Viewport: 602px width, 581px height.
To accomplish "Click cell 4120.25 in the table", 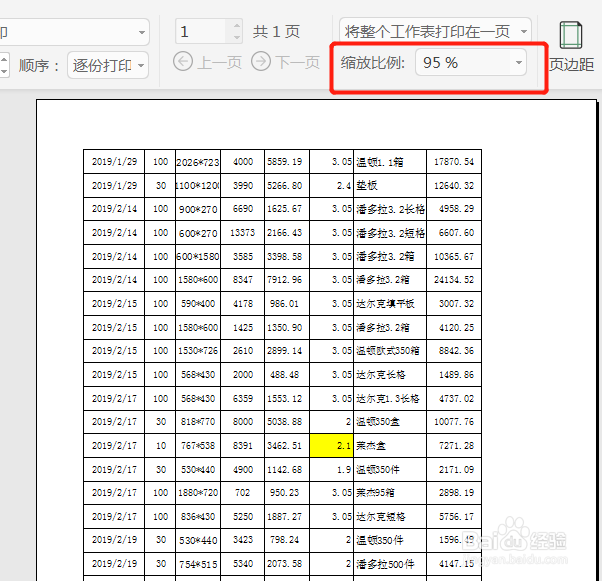I will click(454, 327).
